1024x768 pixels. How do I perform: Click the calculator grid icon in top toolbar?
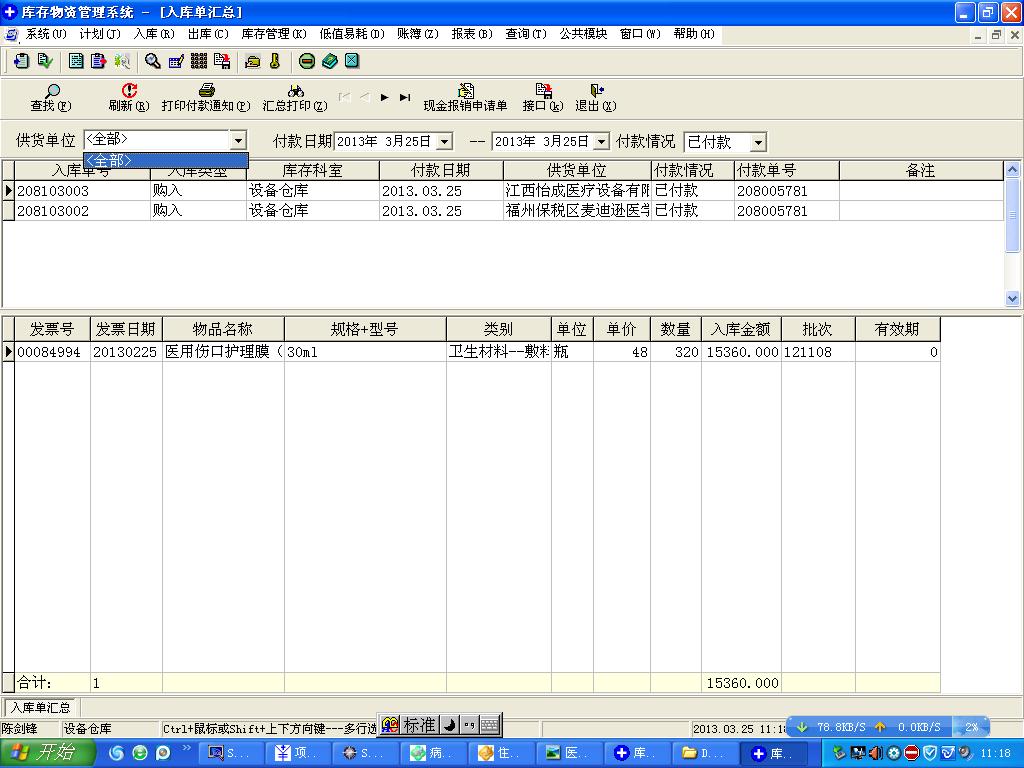[x=199, y=61]
